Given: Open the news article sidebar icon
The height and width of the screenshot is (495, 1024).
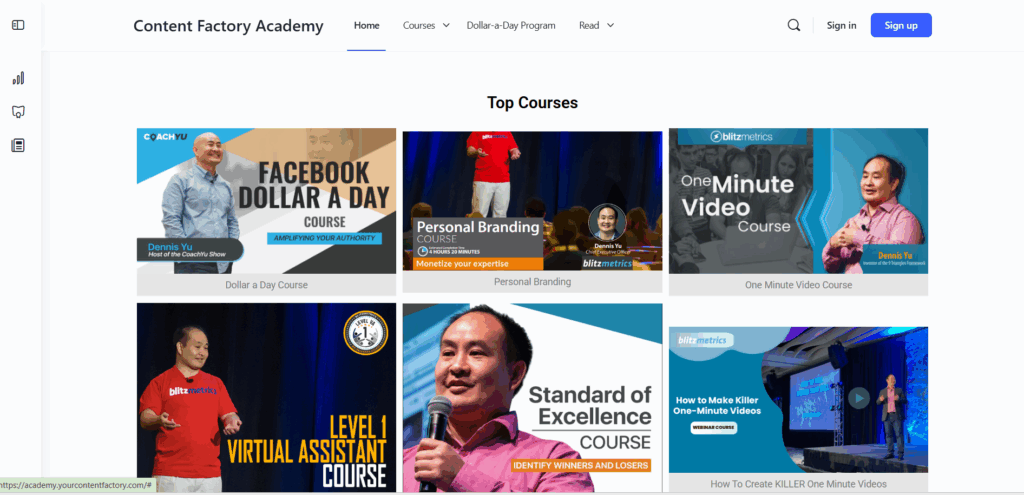Looking at the screenshot, I should [18, 145].
